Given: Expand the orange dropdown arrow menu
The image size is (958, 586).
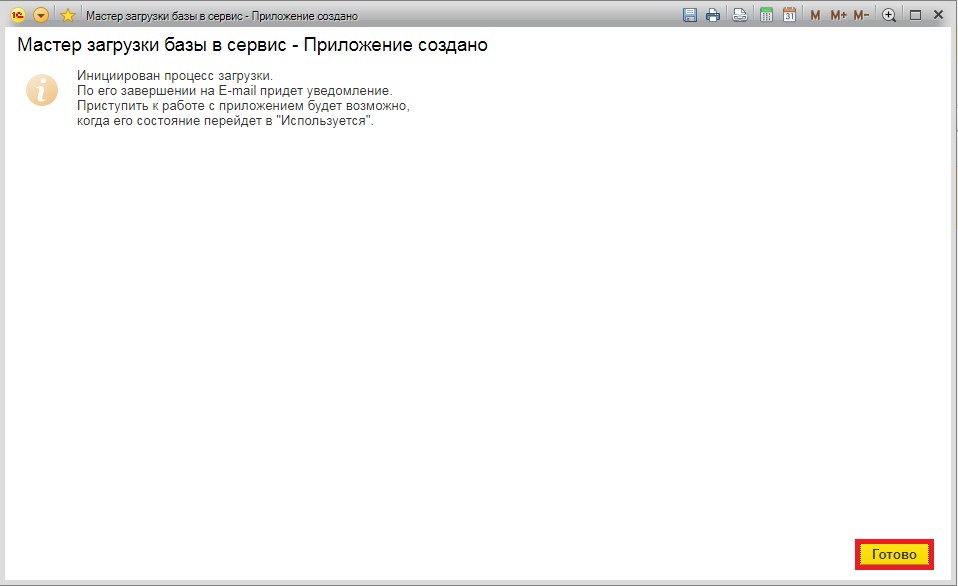Looking at the screenshot, I should pos(41,15).
